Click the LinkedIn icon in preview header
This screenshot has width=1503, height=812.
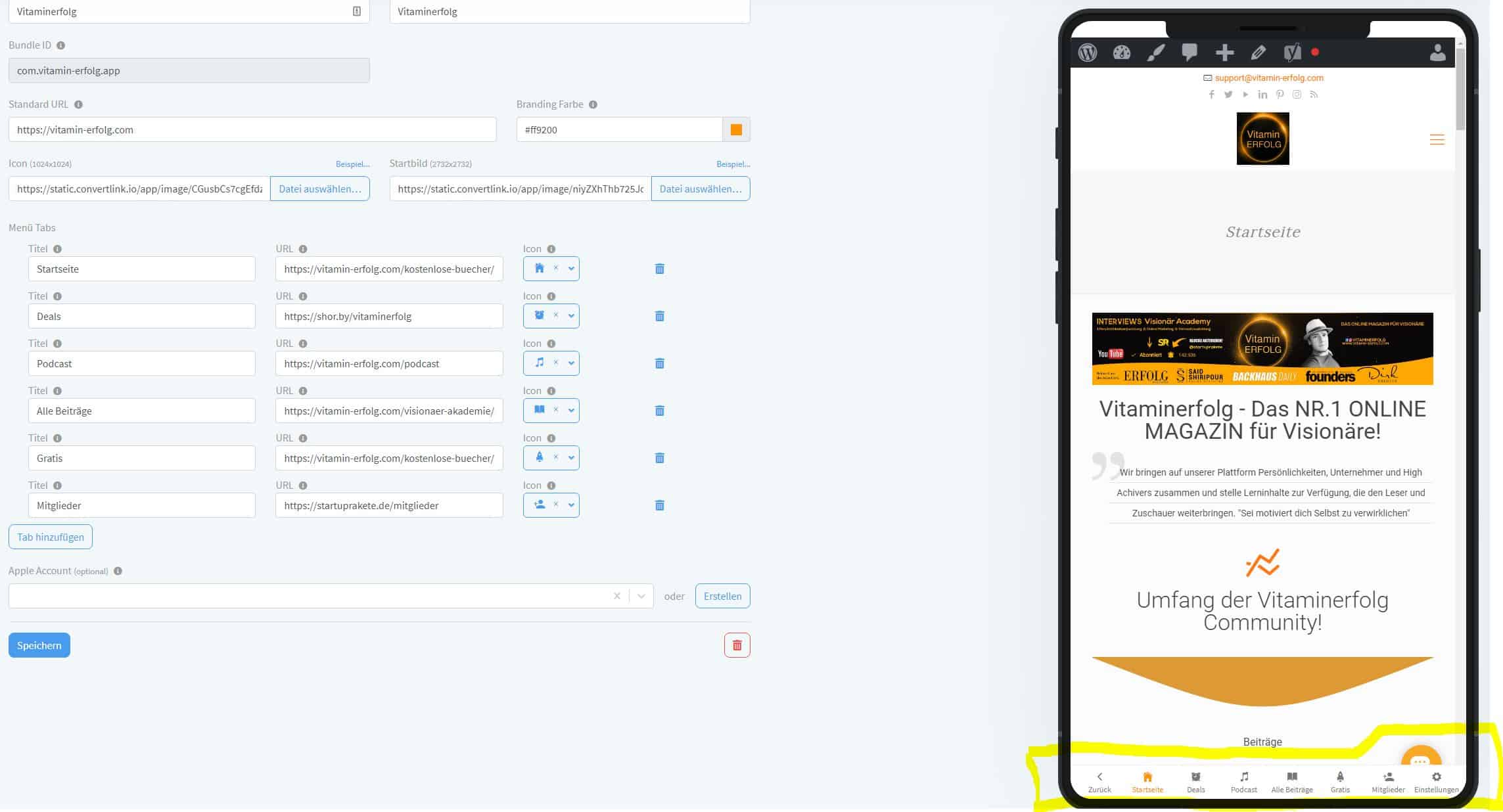tap(1262, 95)
